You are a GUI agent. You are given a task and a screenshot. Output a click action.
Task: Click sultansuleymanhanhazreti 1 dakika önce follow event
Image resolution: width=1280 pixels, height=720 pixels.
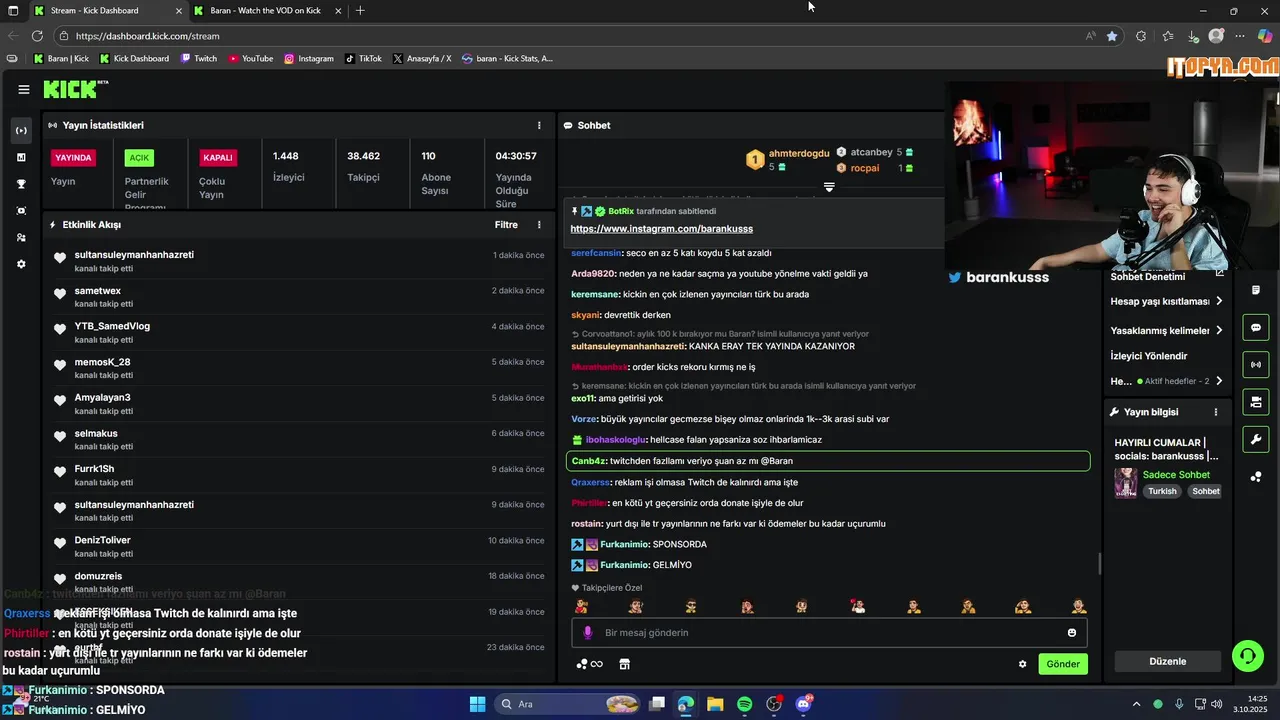pyautogui.click(x=299, y=261)
